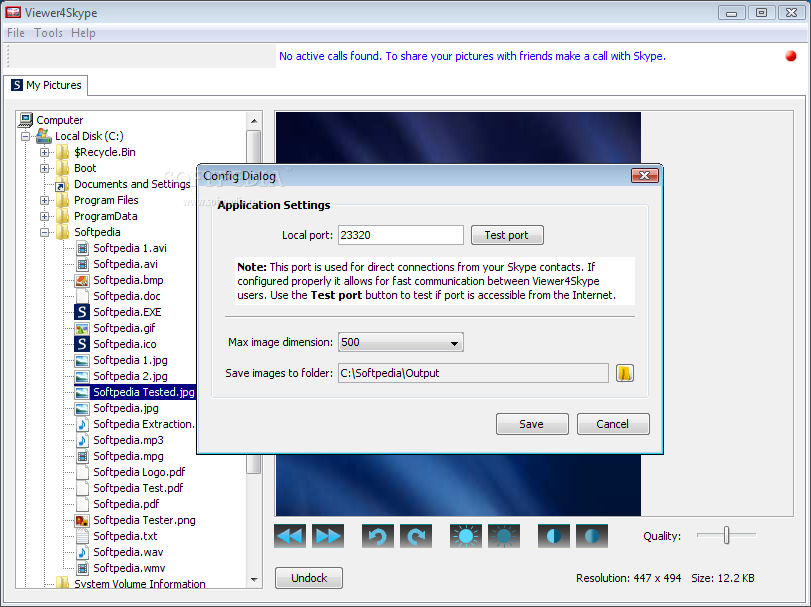Select Softpedia.avi file
811x607 pixels.
[125, 264]
